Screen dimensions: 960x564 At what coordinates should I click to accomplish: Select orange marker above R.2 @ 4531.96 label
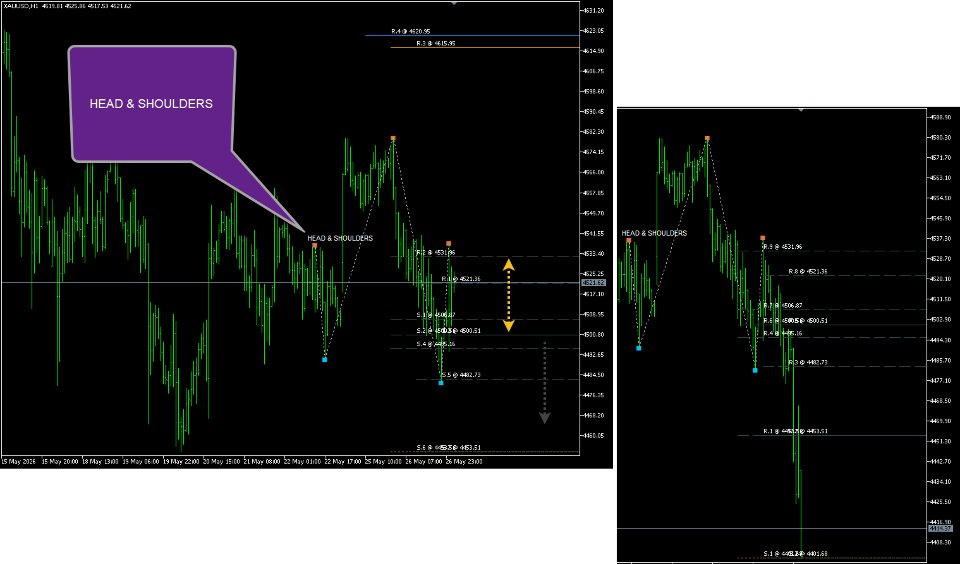coord(449,244)
